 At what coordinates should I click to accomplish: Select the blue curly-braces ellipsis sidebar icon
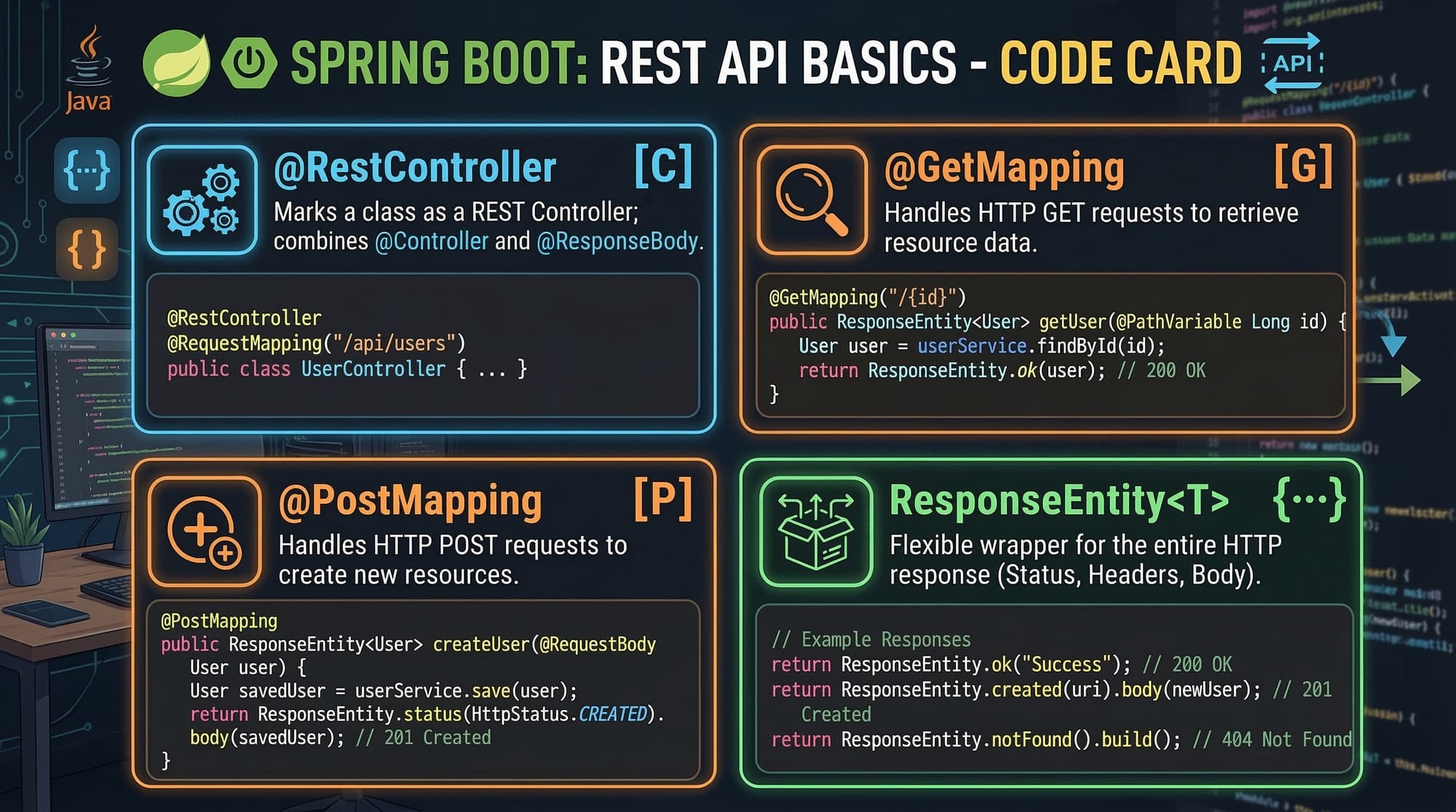pyautogui.click(x=87, y=170)
